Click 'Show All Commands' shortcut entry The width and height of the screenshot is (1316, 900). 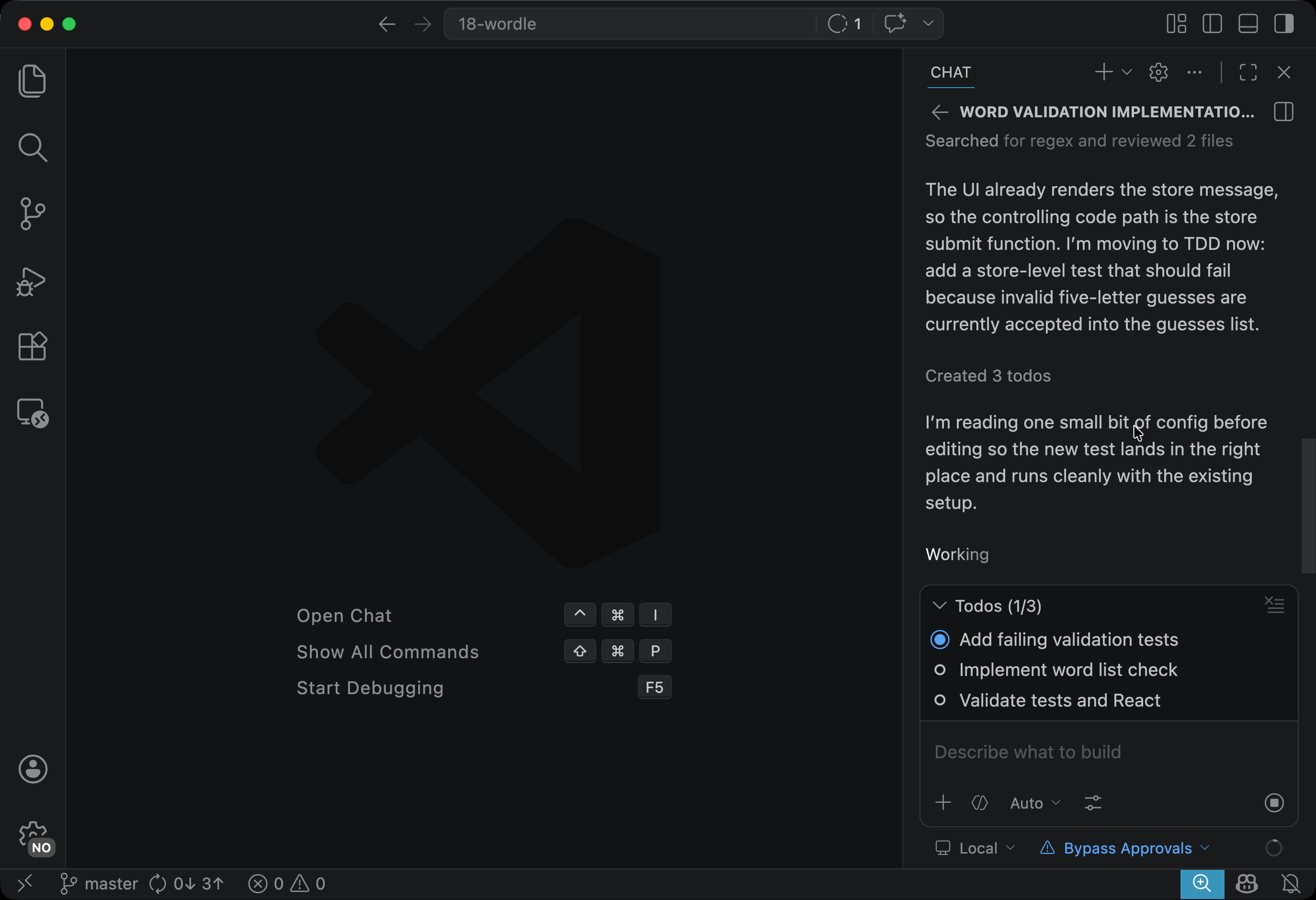pos(484,652)
